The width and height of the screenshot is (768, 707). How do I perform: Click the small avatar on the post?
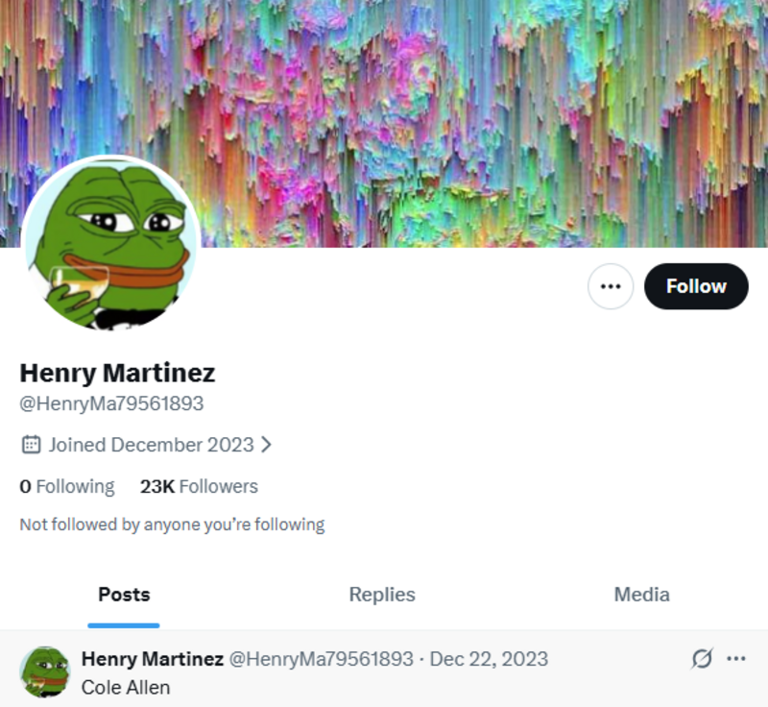coord(45,671)
